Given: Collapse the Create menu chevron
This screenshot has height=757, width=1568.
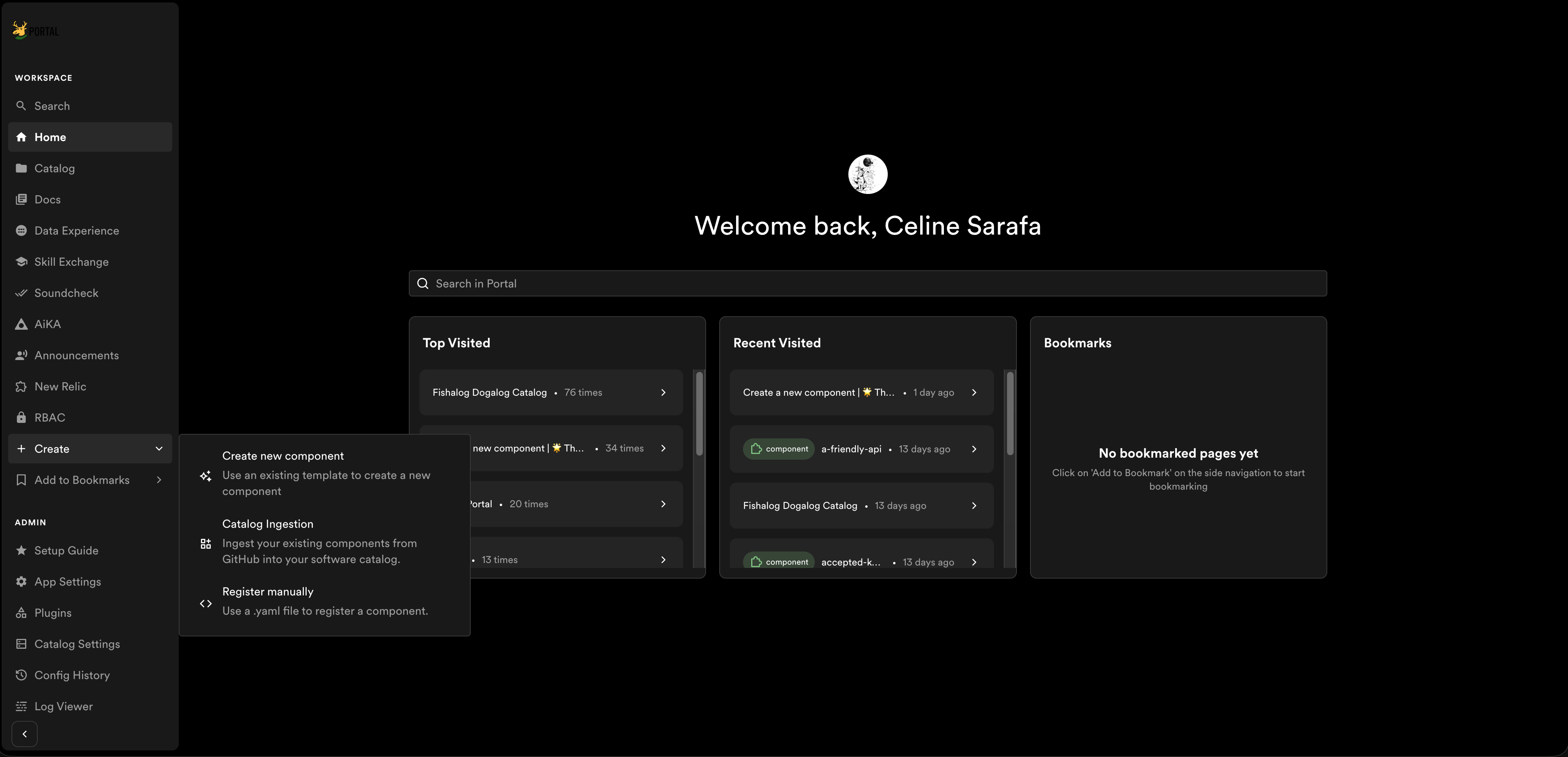Looking at the screenshot, I should pyautogui.click(x=158, y=449).
